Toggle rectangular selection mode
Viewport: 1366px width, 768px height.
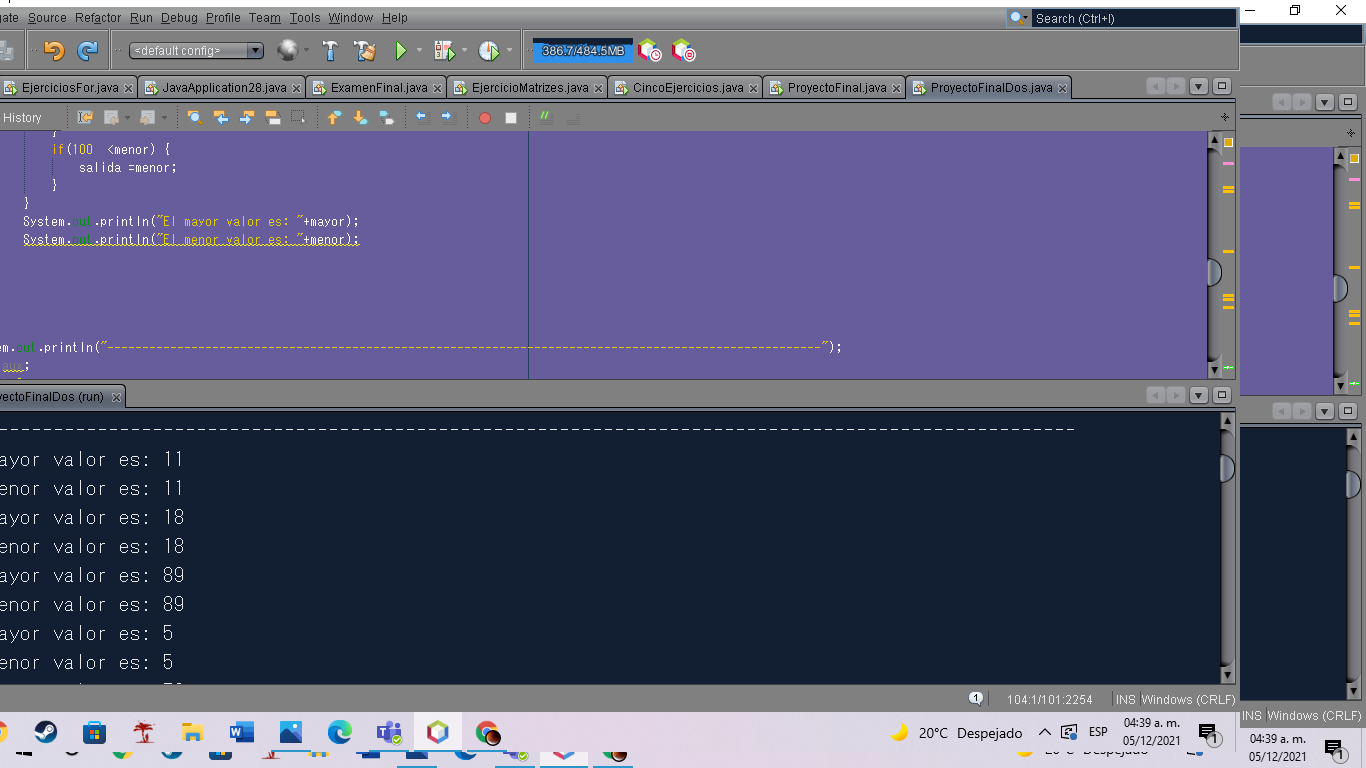tap(298, 117)
